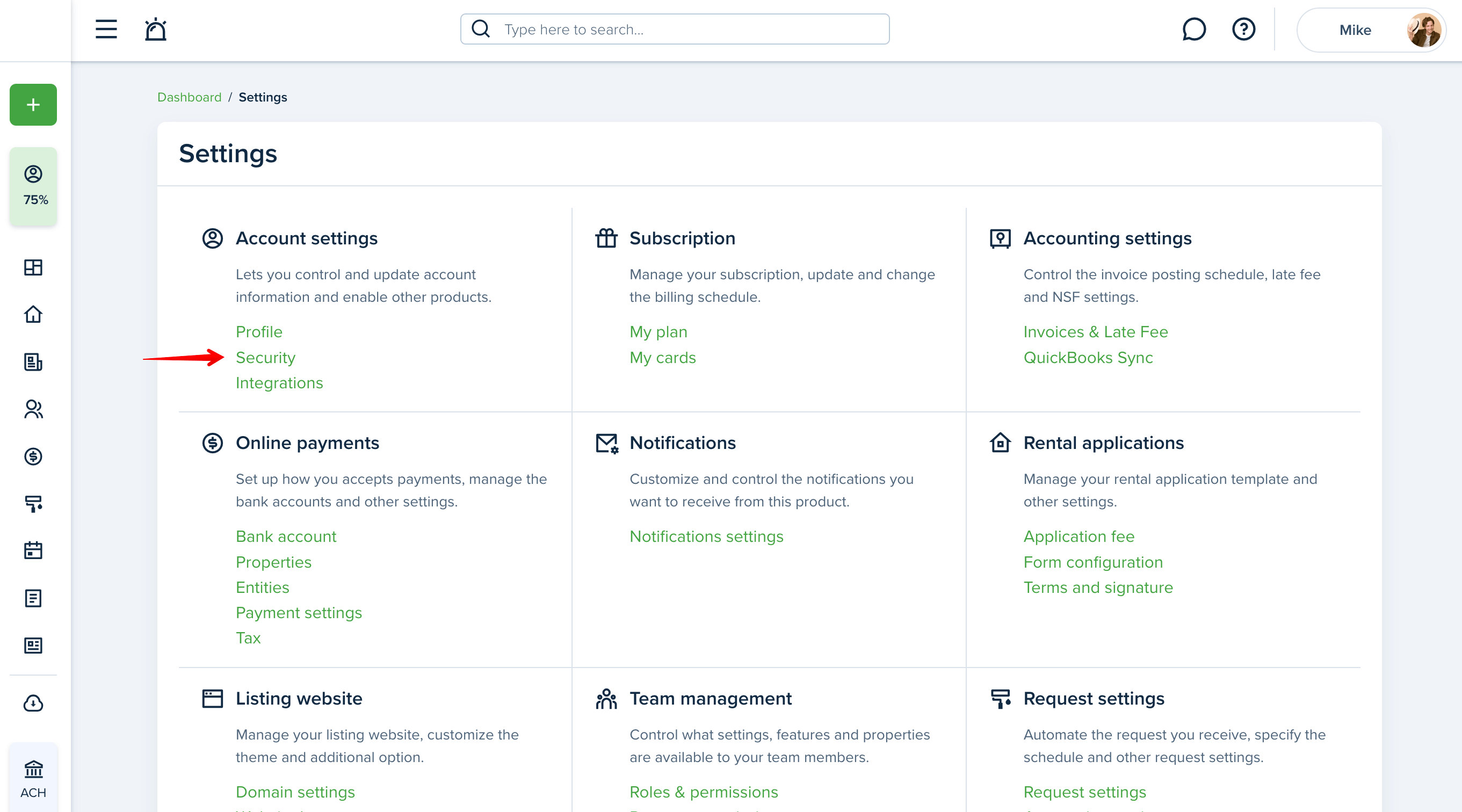Click the Settings breadcrumb text

tap(263, 97)
